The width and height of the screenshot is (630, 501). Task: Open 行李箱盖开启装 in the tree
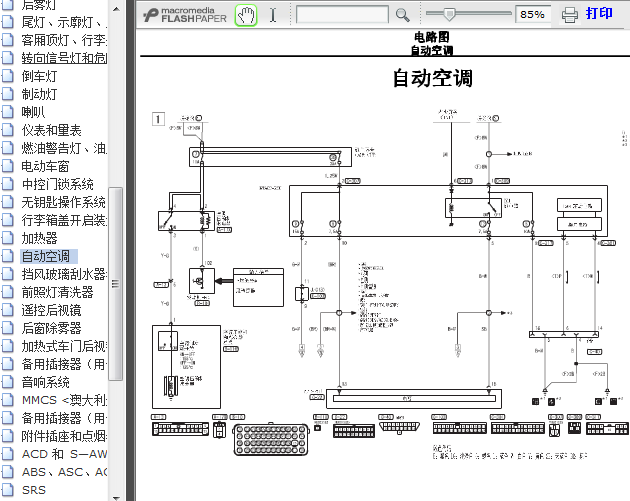coord(64,220)
